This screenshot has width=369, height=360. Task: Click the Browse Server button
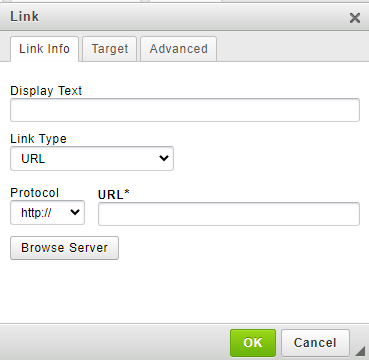coord(64,248)
